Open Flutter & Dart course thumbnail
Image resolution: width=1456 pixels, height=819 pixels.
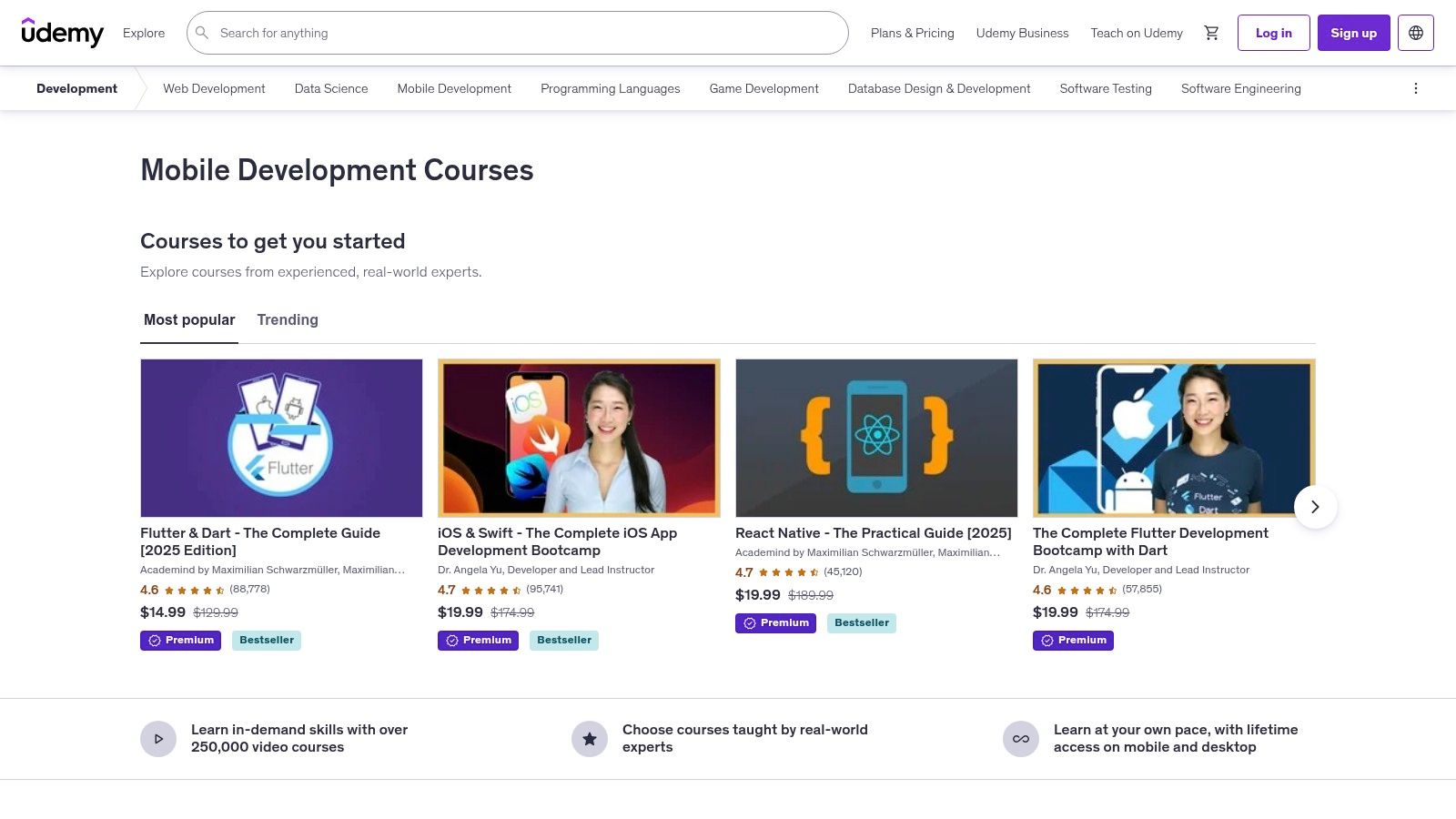click(x=281, y=438)
